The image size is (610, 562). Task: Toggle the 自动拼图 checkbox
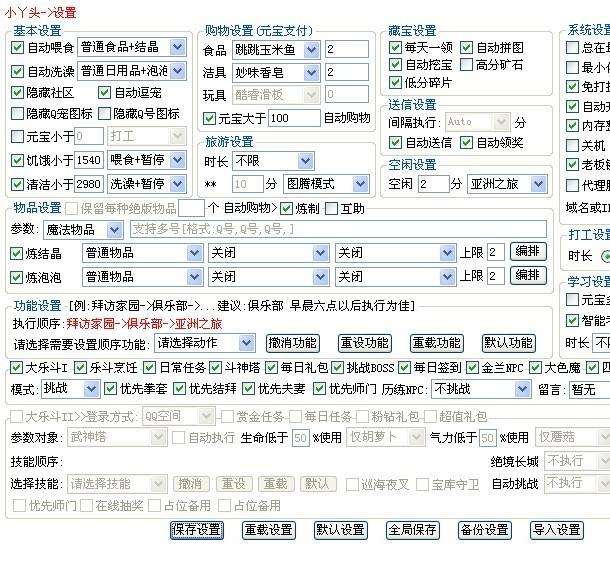click(466, 47)
